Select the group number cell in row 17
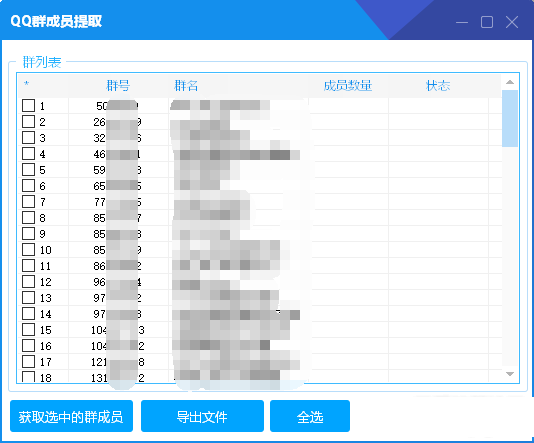534x443 pixels. pyautogui.click(x=119, y=362)
